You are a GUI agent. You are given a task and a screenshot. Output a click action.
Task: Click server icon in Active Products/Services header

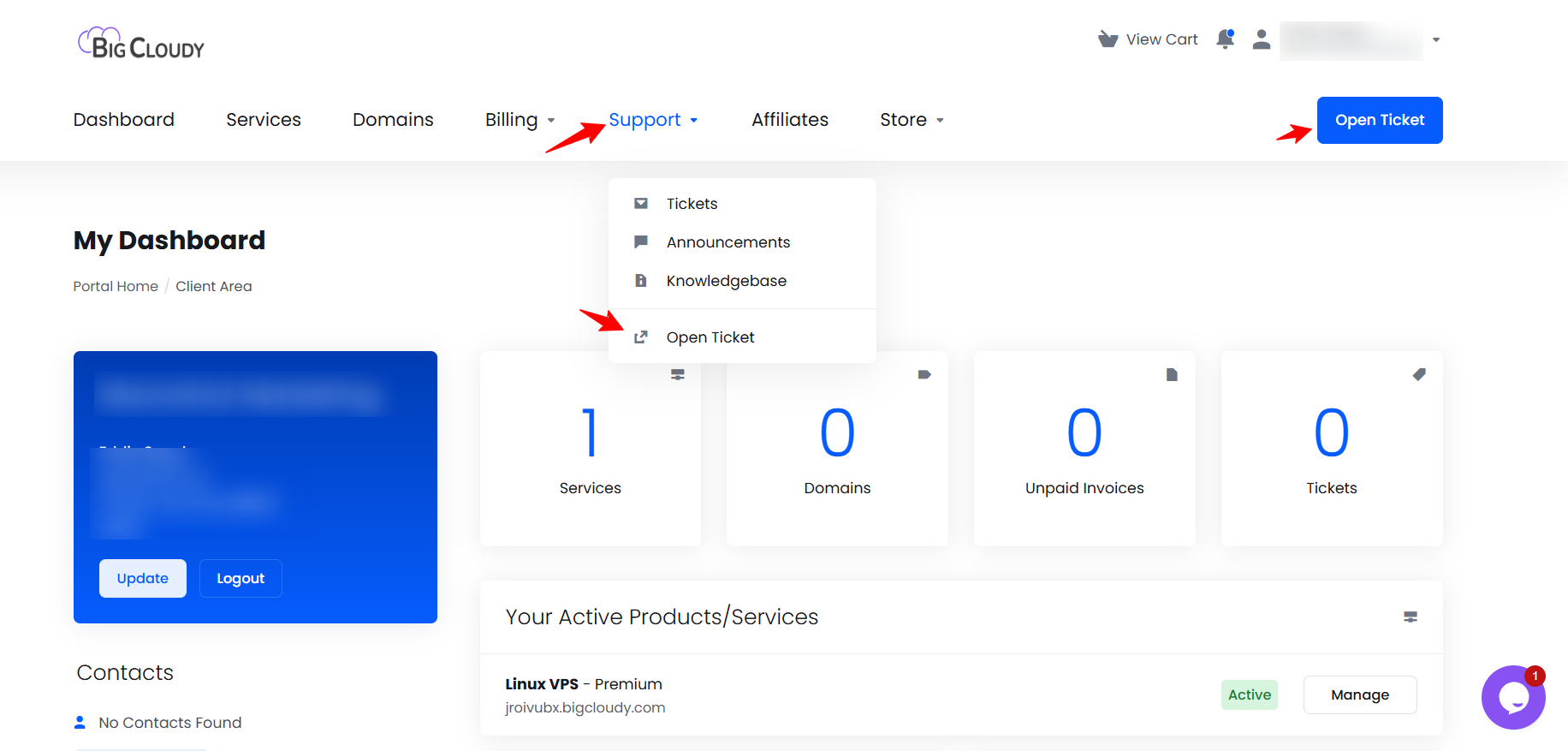(x=1411, y=617)
